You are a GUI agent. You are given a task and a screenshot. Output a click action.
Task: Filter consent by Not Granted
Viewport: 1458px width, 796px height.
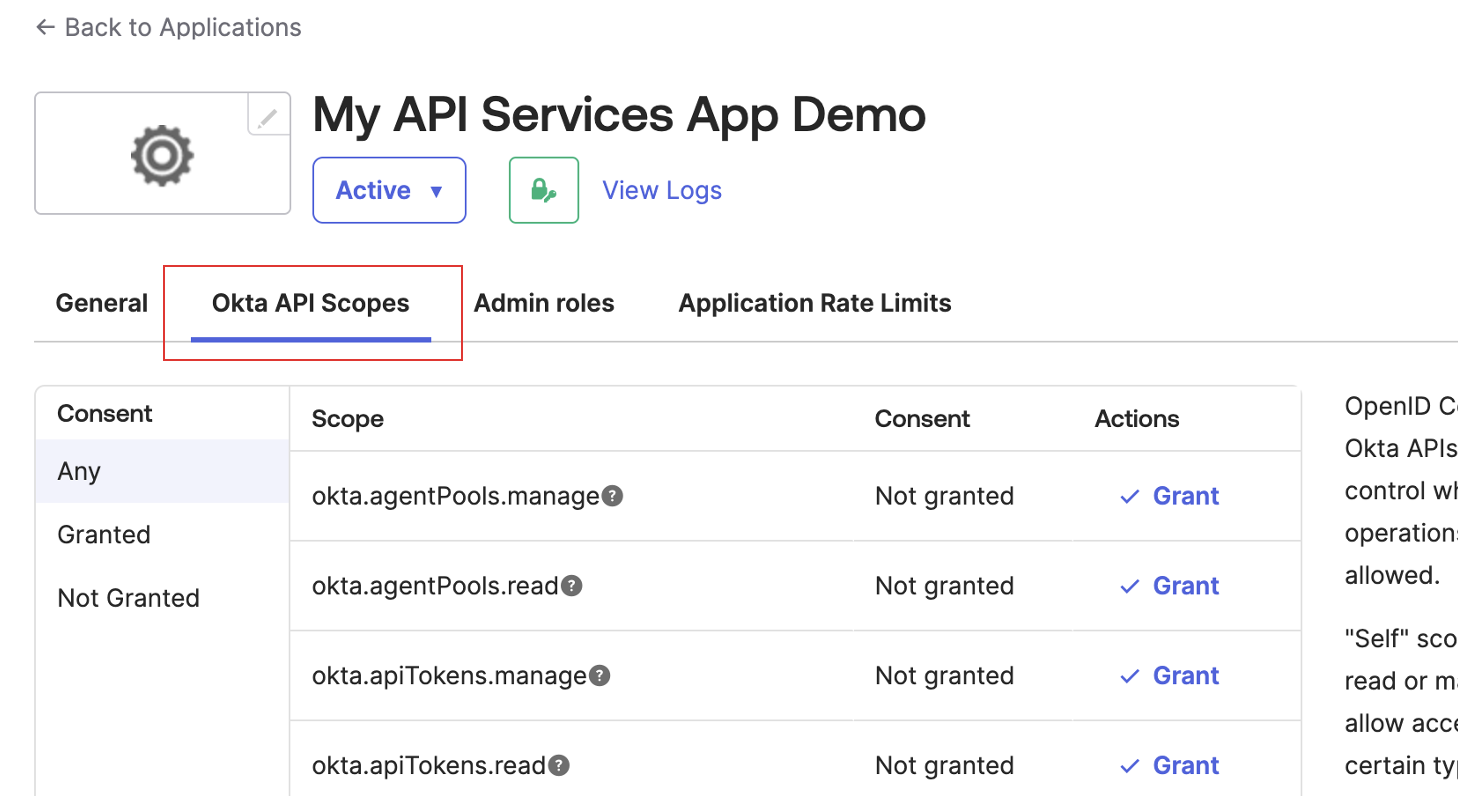point(162,598)
